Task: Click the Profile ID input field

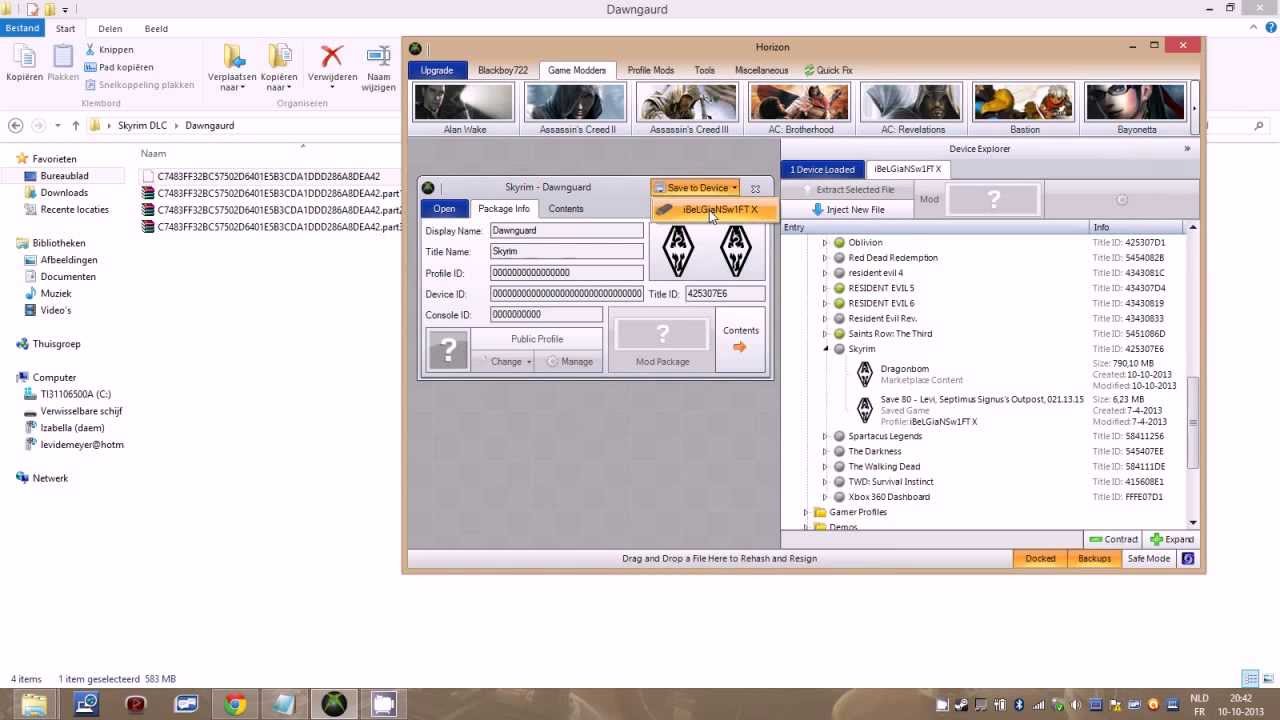Action: click(x=566, y=273)
